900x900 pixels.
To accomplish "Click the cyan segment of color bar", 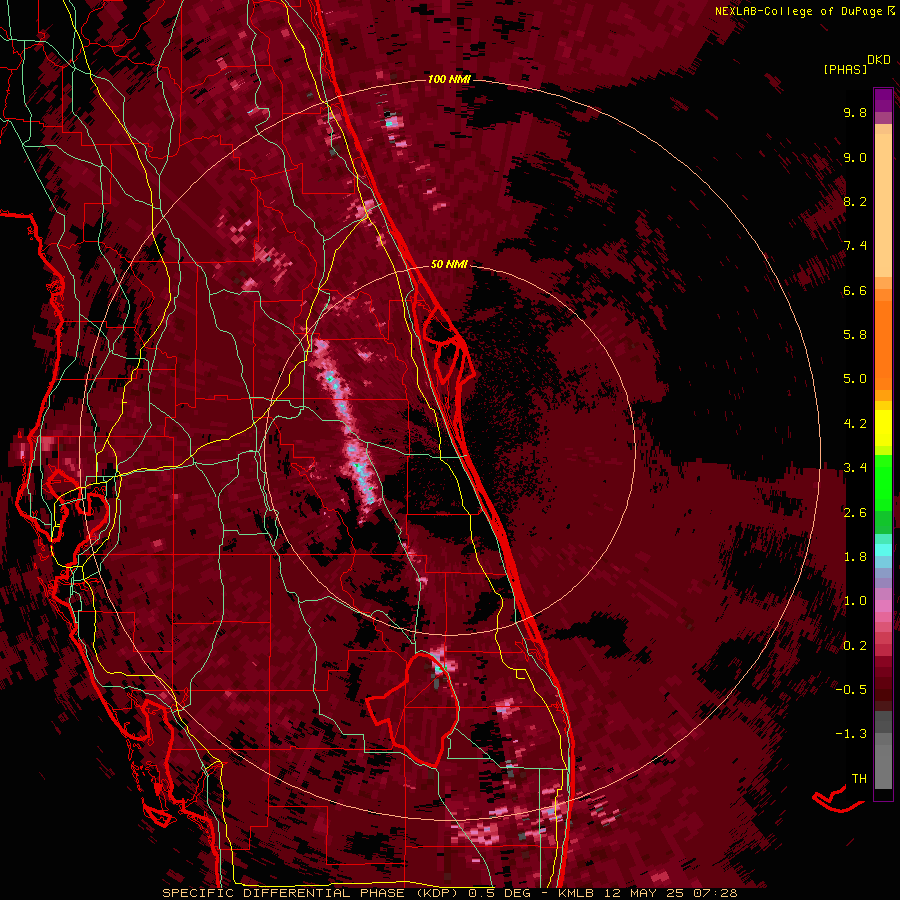I will tap(883, 549).
